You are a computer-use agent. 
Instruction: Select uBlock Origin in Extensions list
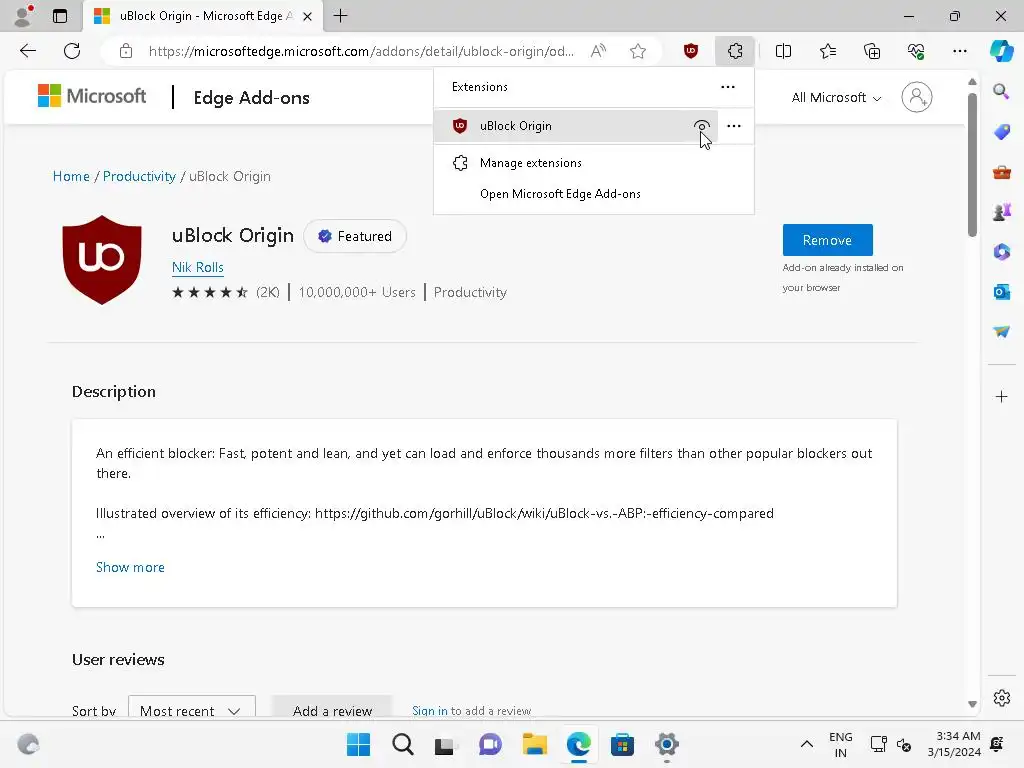[x=575, y=126]
